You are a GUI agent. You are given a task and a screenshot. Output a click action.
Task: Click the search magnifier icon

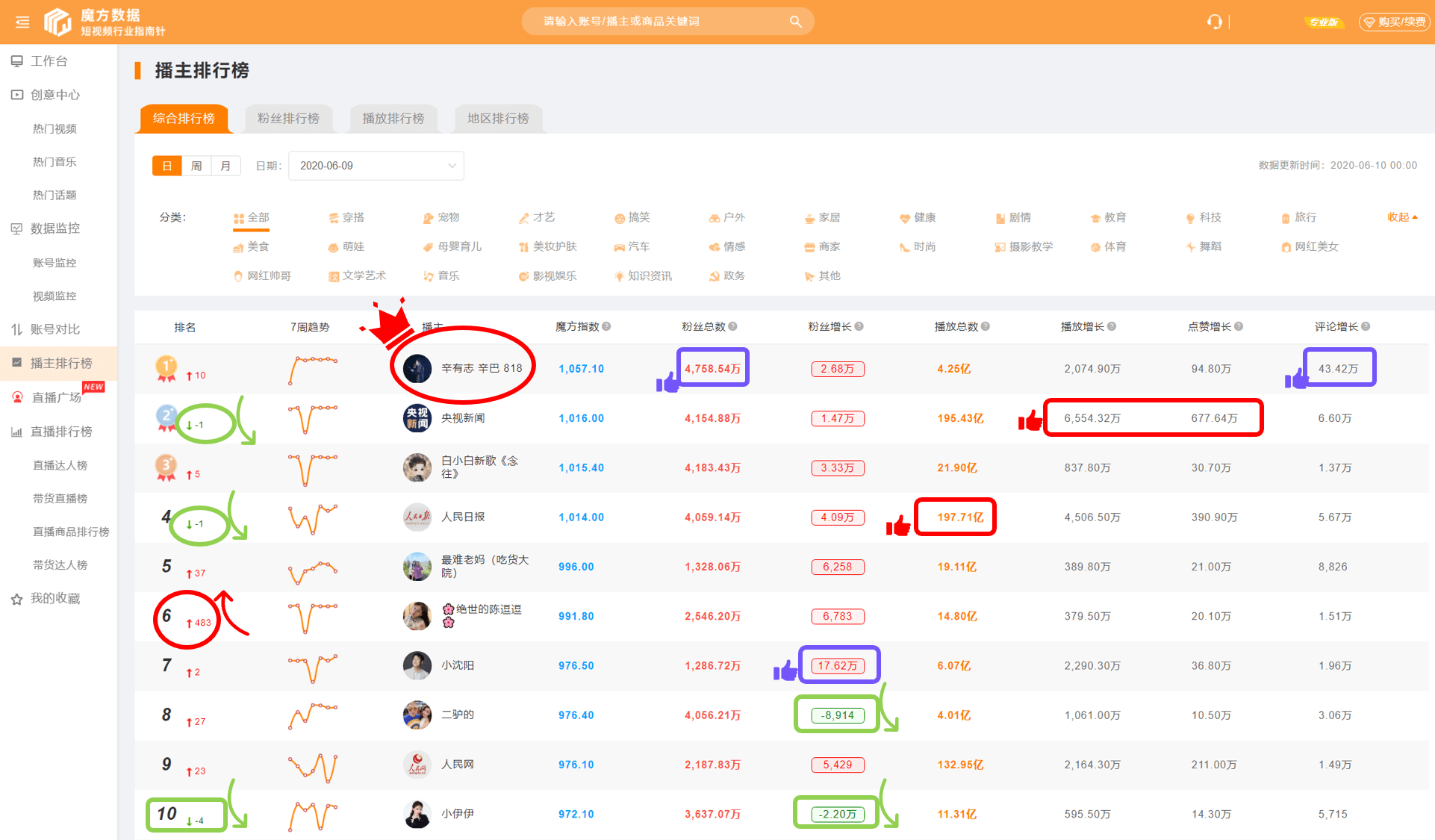point(795,22)
